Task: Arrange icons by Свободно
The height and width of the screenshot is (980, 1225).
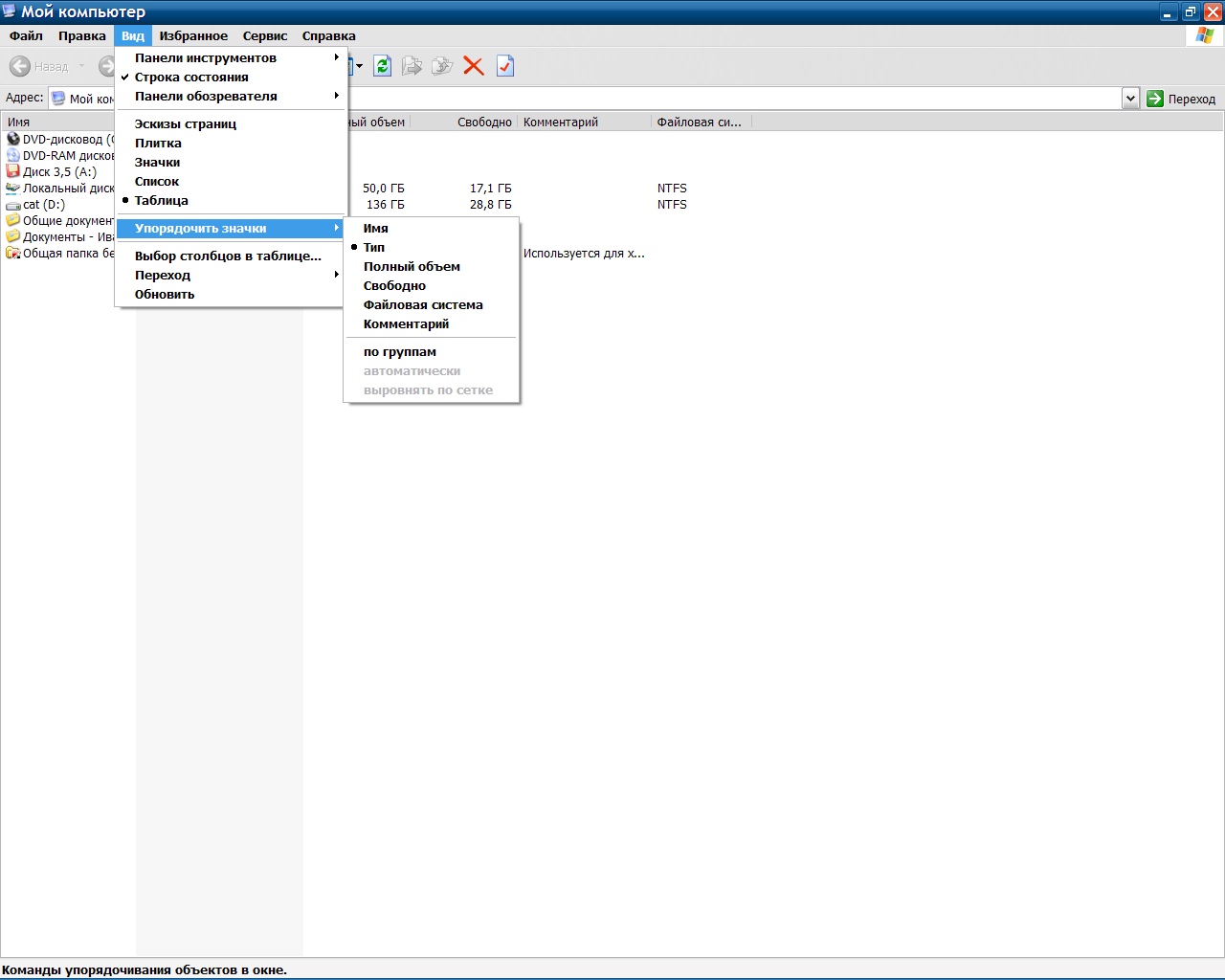Action: [x=432, y=285]
